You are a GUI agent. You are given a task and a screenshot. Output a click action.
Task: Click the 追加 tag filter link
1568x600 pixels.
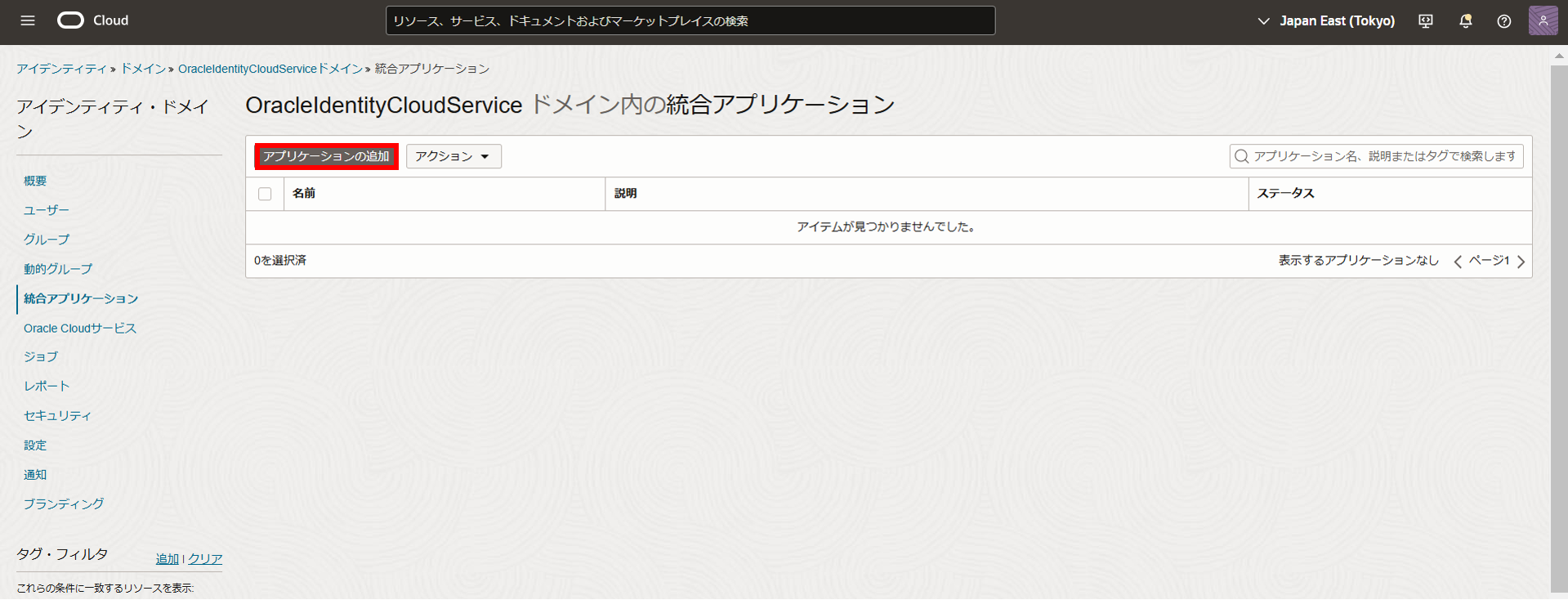(x=168, y=559)
